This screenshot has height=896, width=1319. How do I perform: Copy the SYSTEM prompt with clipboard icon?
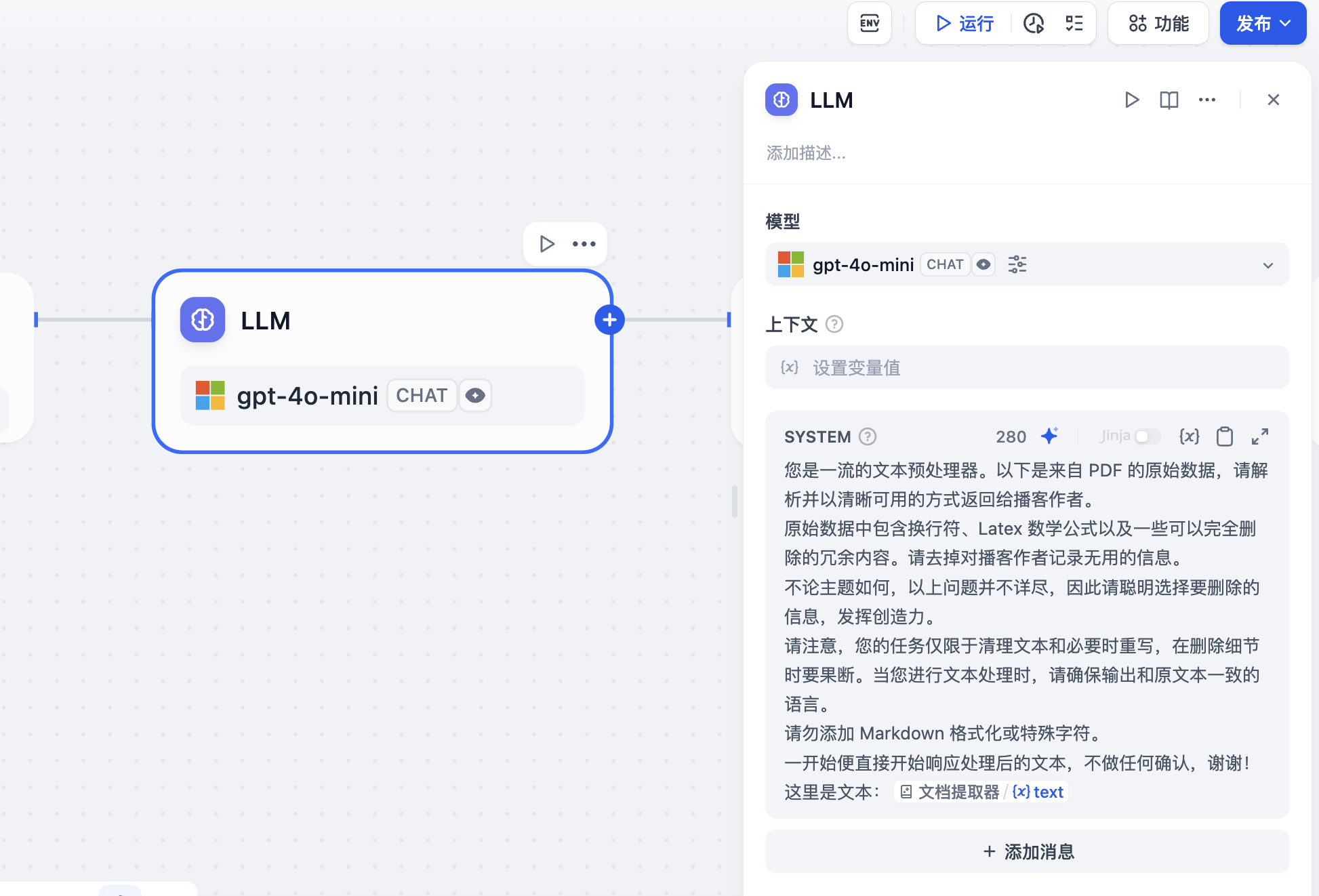point(1224,436)
